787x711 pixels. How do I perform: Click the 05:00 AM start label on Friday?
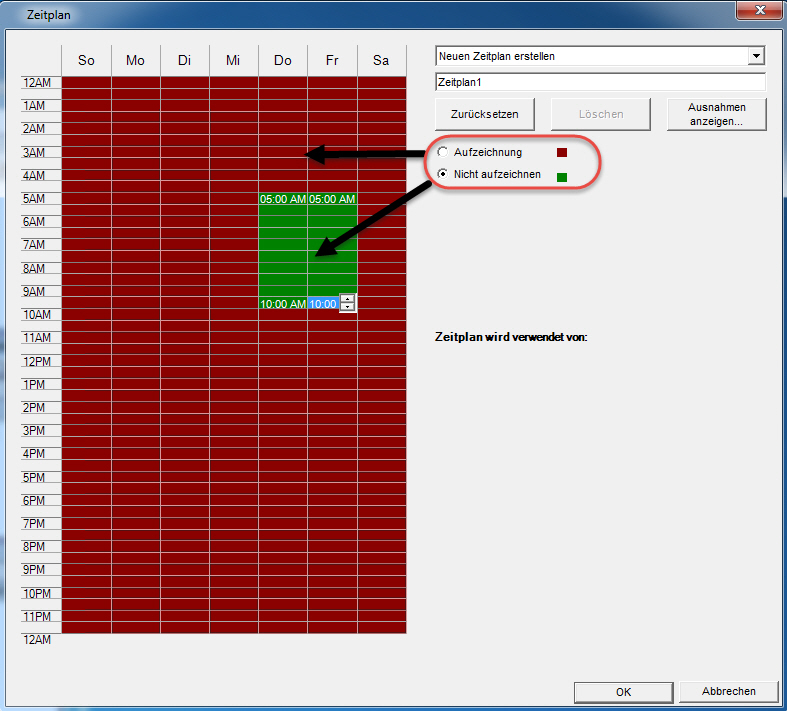[332, 199]
